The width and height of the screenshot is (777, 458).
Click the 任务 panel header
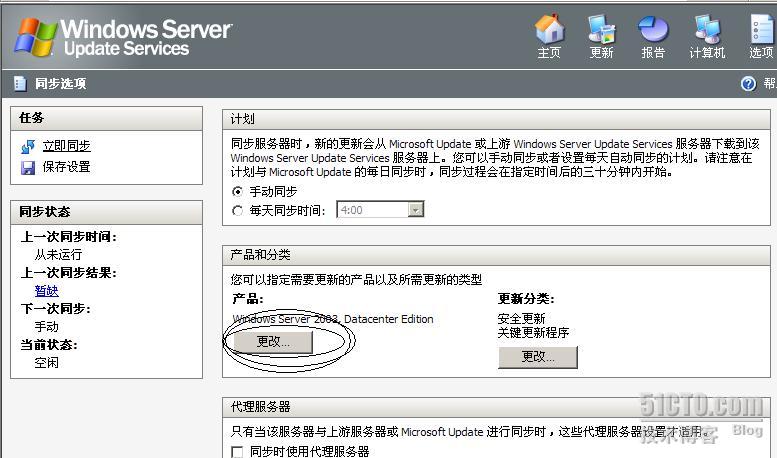(107, 118)
